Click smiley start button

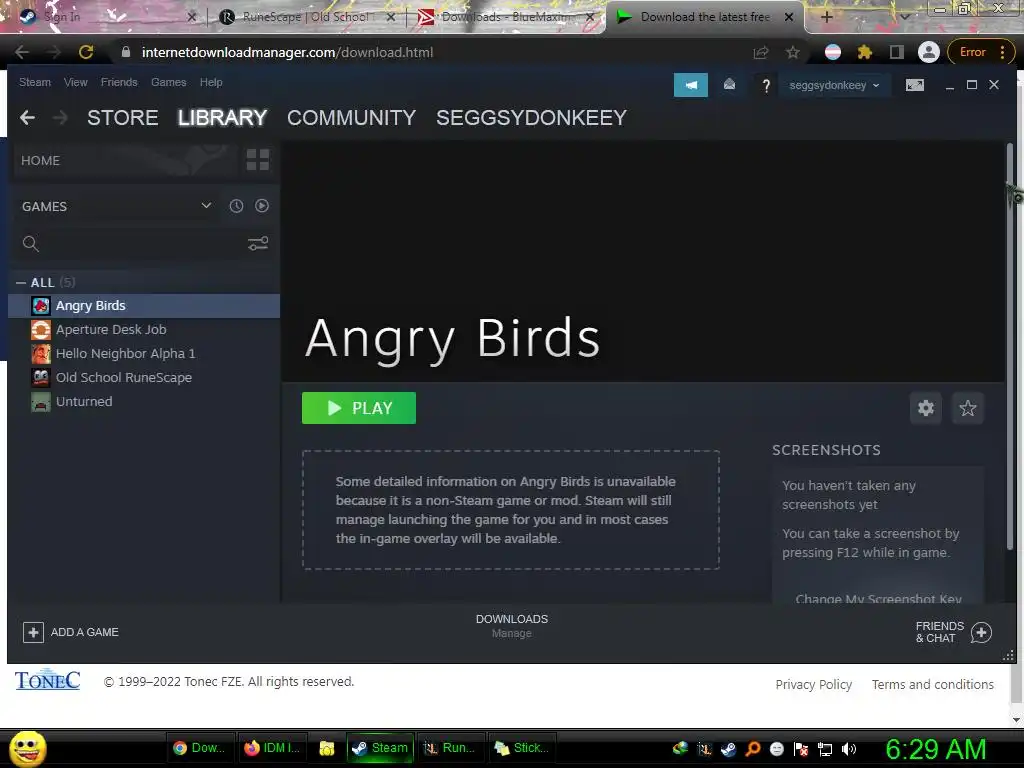click(x=28, y=748)
